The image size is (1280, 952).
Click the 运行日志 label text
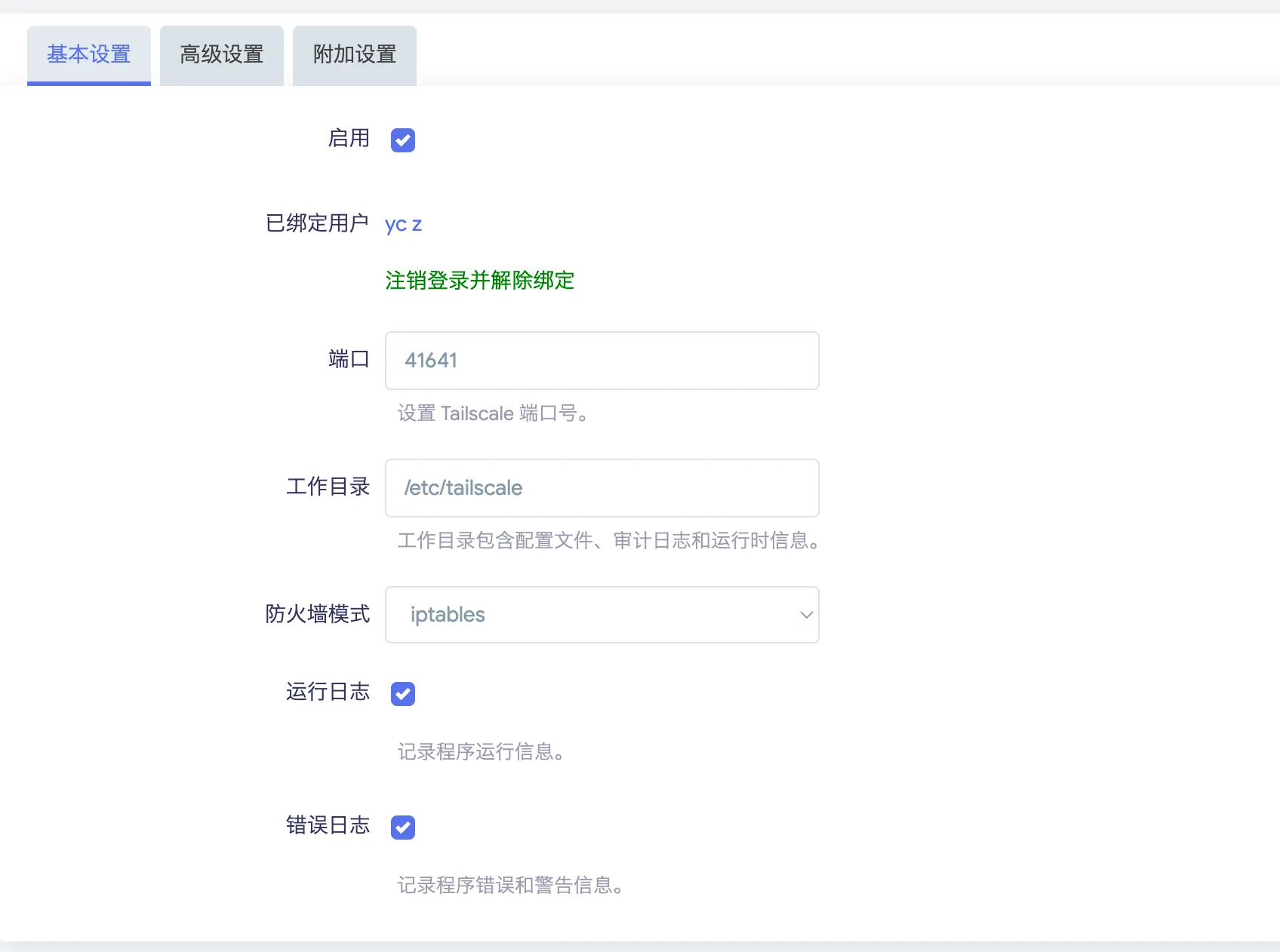[x=328, y=692]
